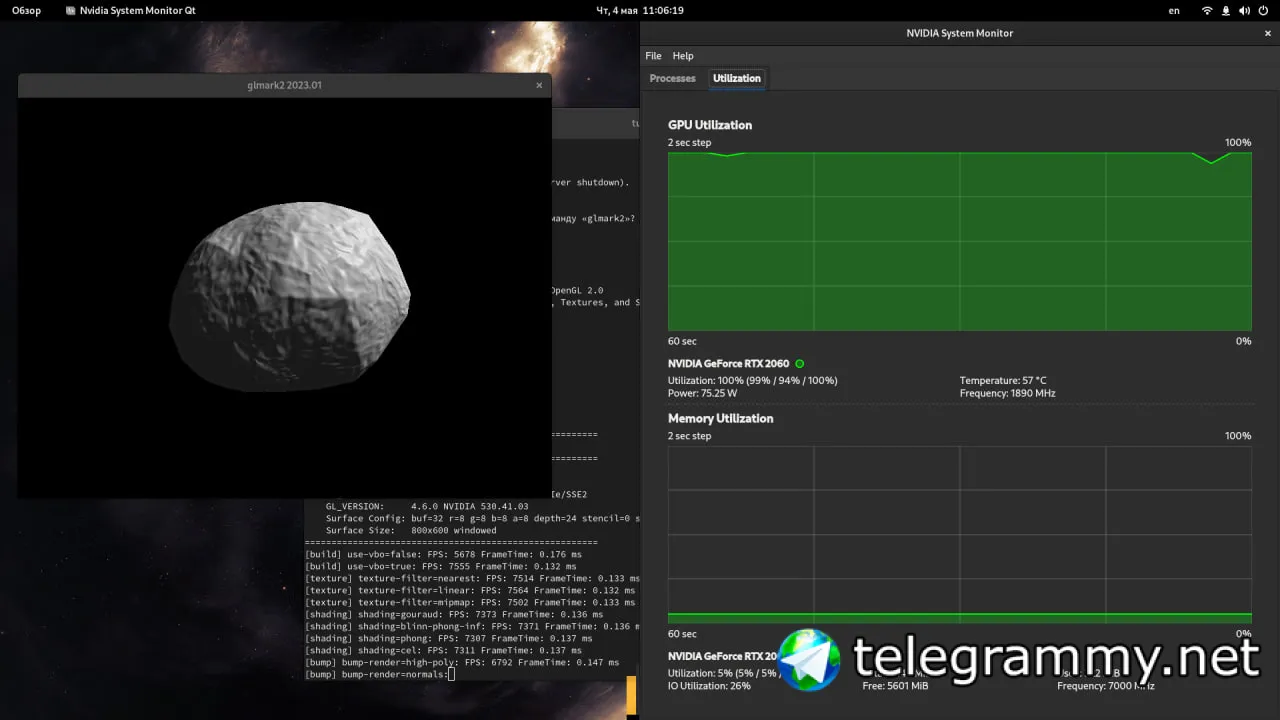Screen dimensions: 1280x720
Task: Click terminal line 'texture-filter=nearest: FPS: 7514'
Action: point(472,578)
